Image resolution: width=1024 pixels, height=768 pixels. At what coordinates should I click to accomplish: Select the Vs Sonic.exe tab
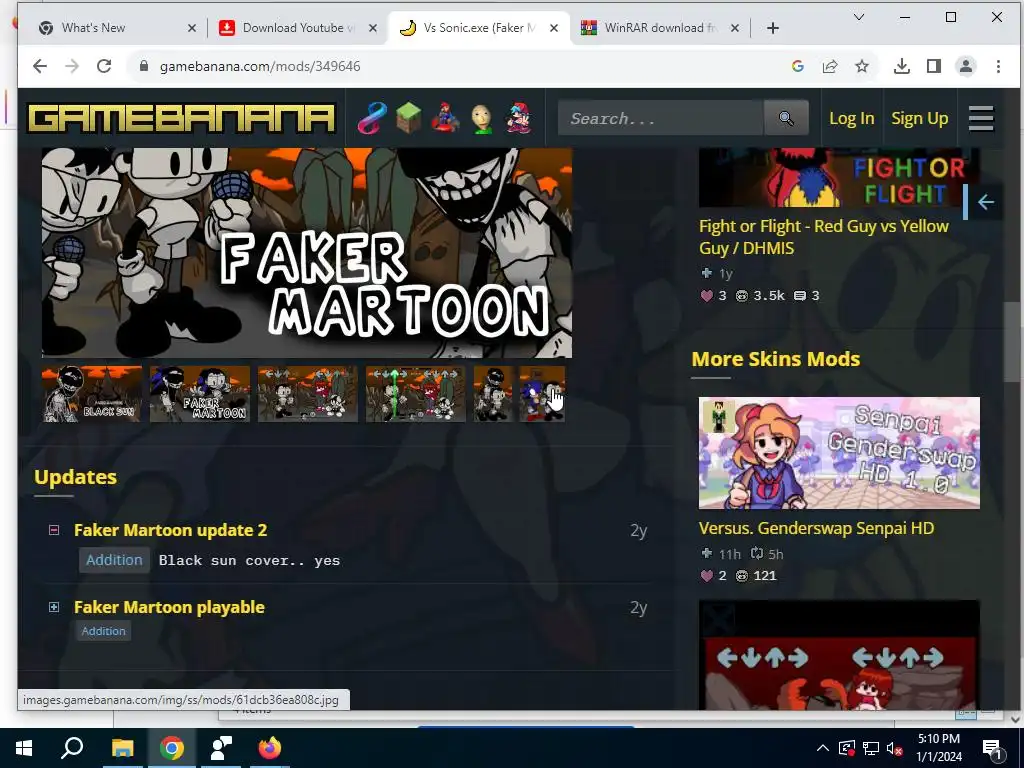(479, 27)
